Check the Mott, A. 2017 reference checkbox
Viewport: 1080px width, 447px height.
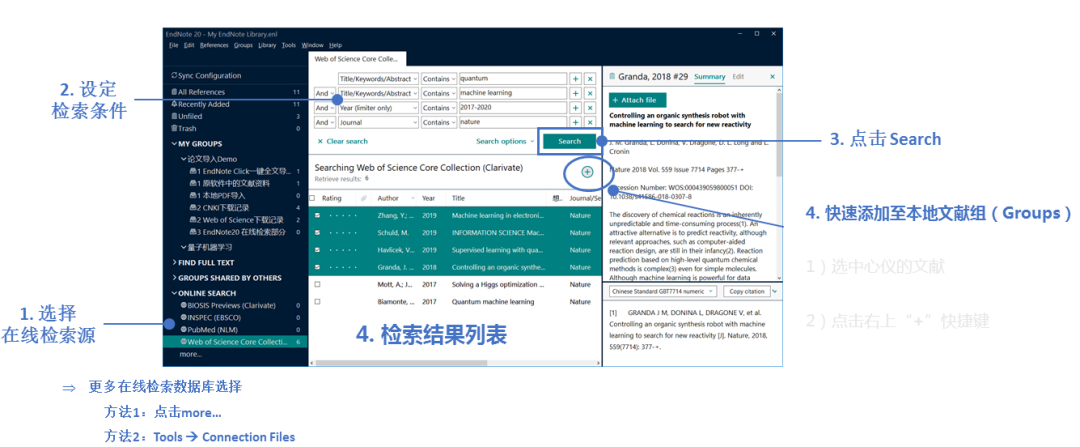pos(317,284)
